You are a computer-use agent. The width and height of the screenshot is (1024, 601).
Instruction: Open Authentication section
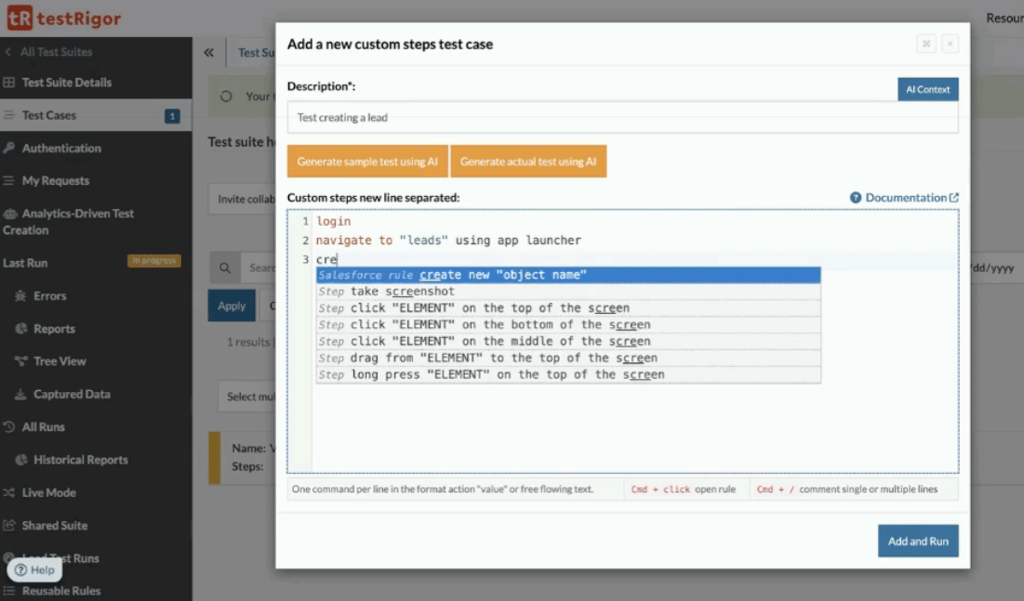[x=61, y=148]
